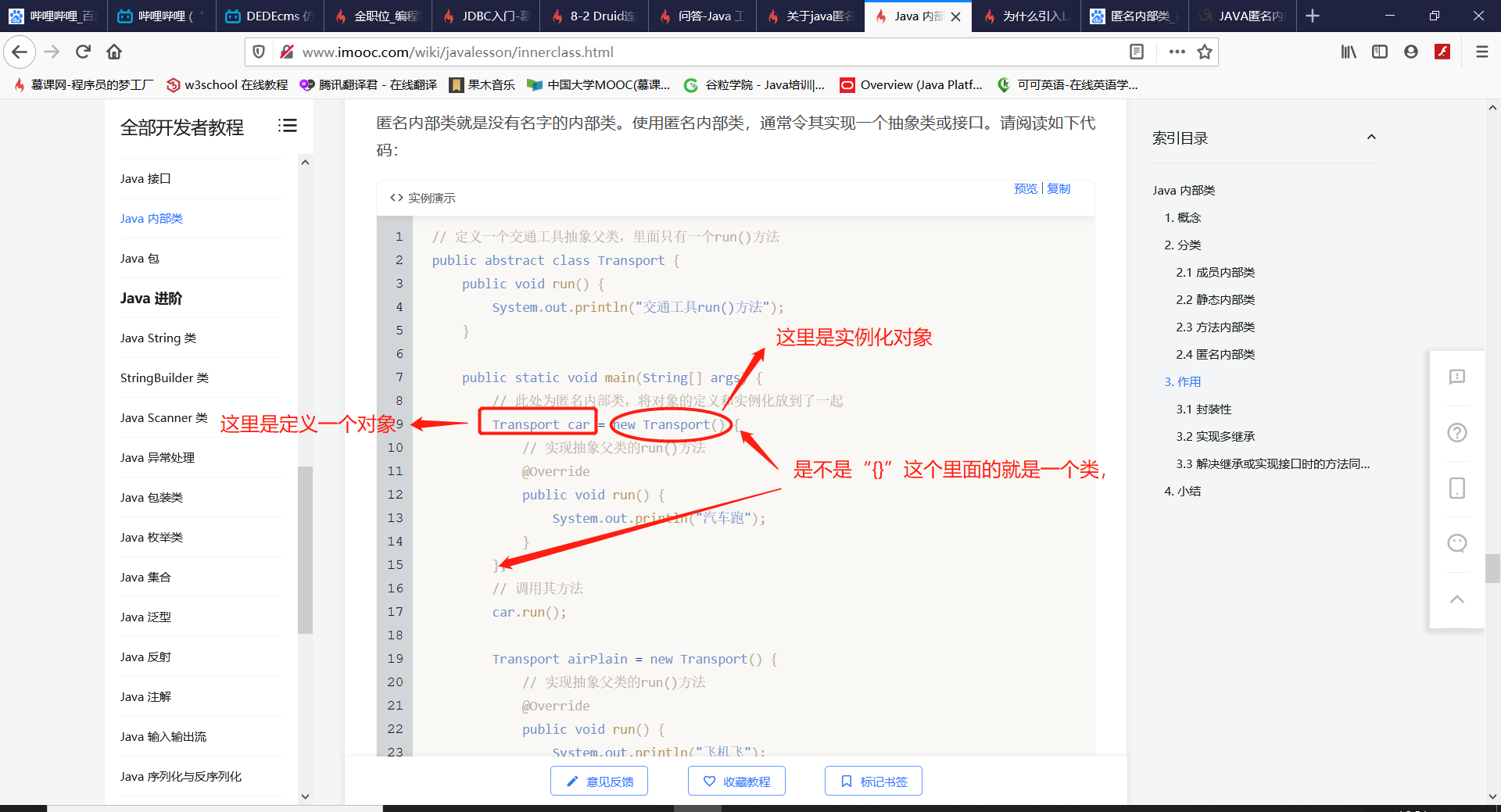Open Java 反射 lesson
This screenshot has height=812, width=1501.
click(x=145, y=656)
